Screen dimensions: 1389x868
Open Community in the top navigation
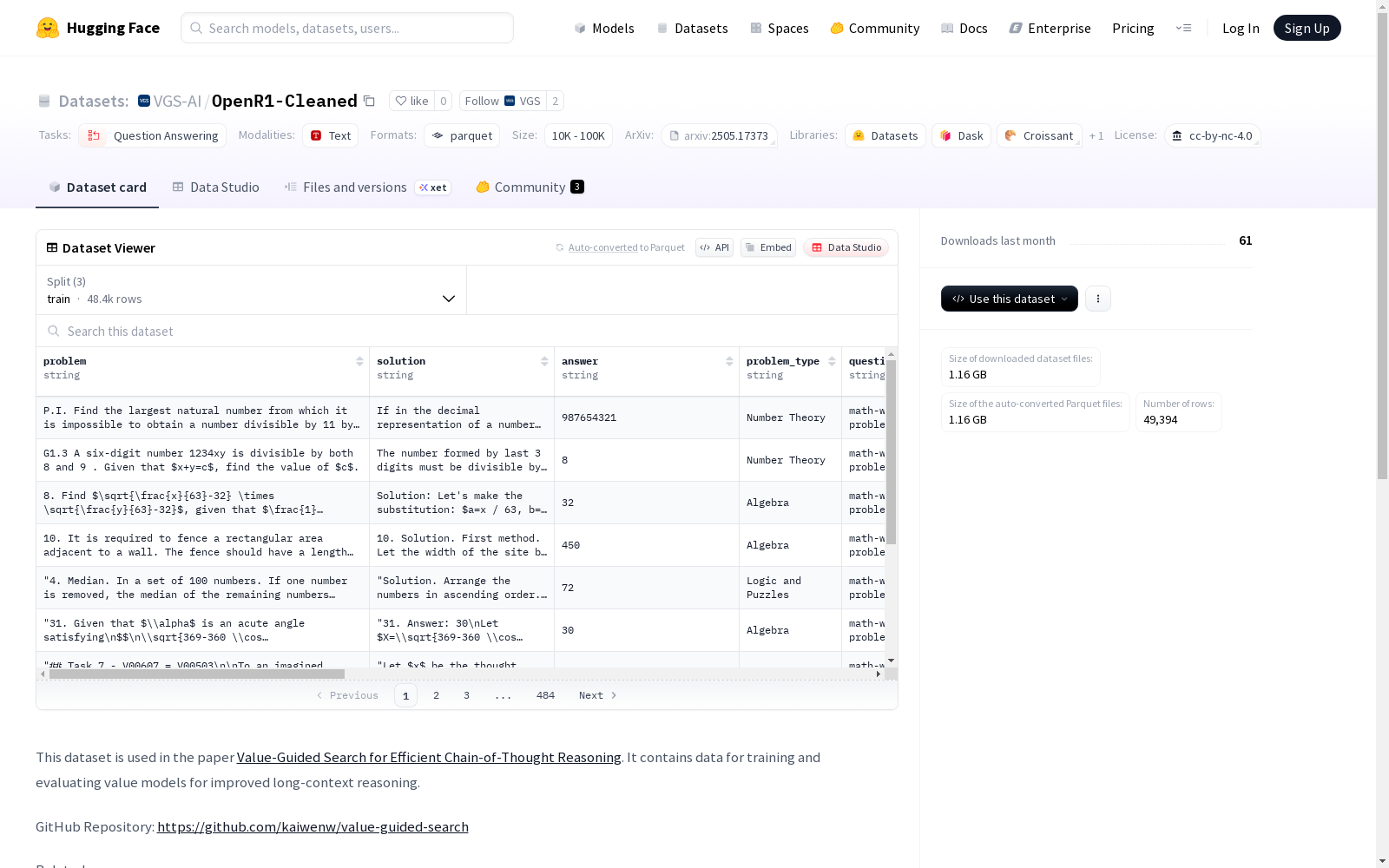pos(875,28)
